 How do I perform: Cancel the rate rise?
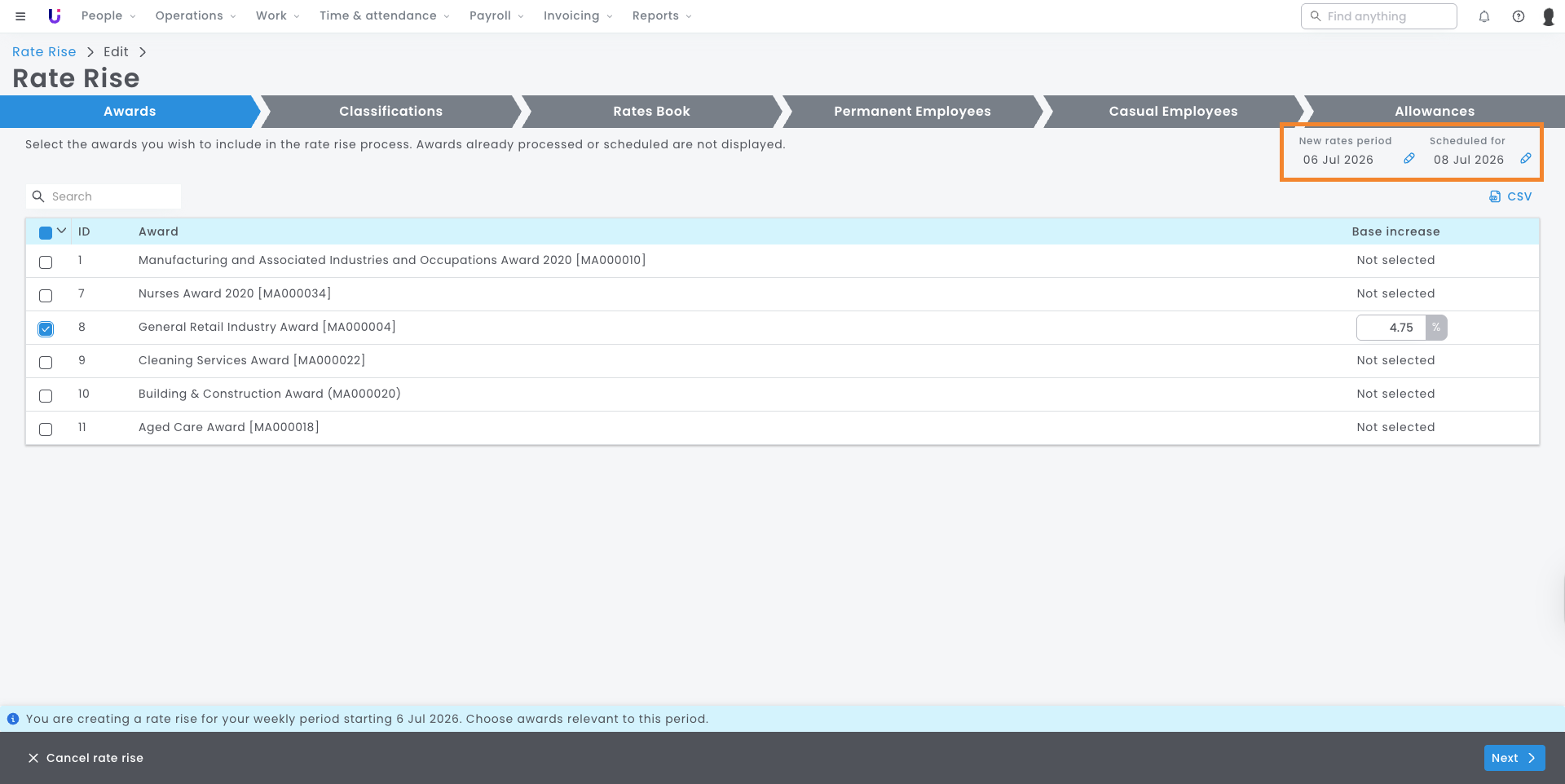click(x=86, y=758)
